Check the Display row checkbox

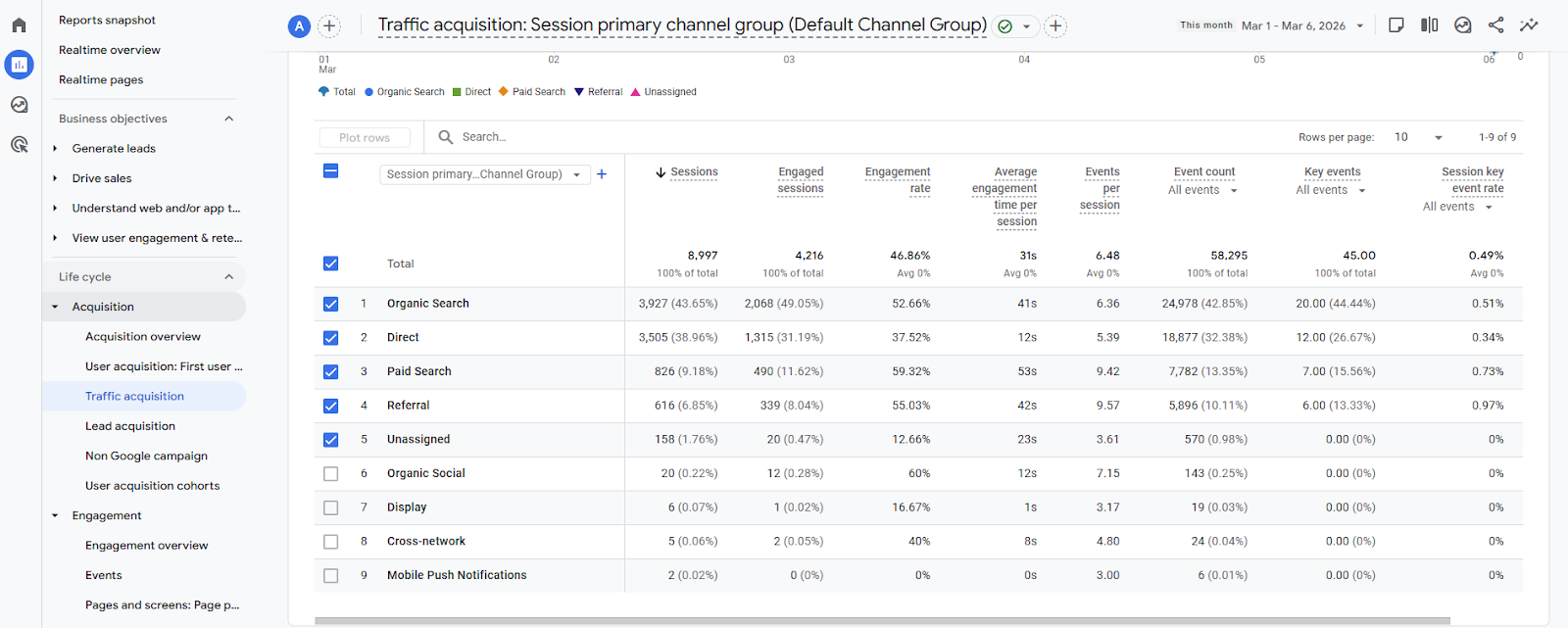point(331,507)
